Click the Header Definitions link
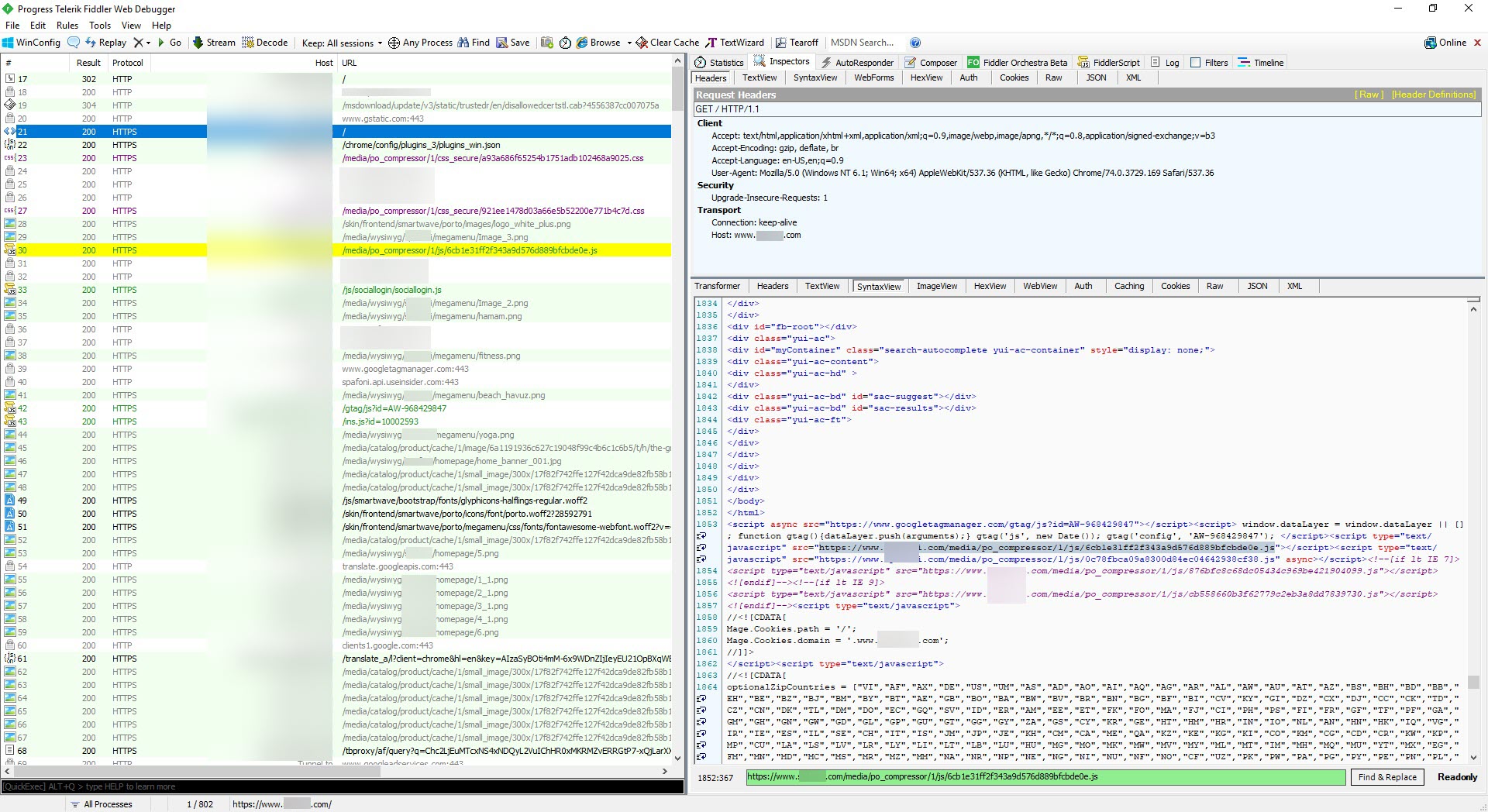 pos(1434,95)
